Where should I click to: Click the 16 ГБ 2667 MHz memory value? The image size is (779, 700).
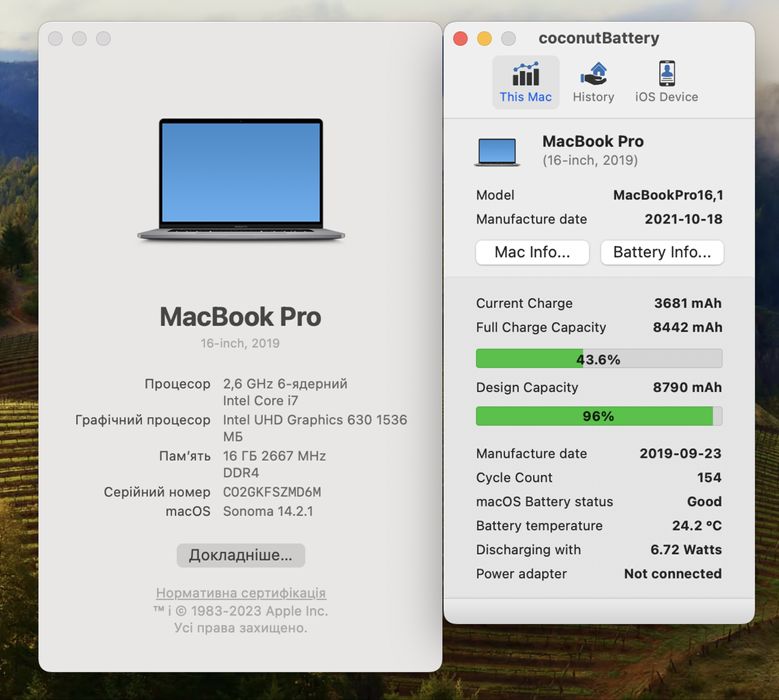tap(274, 456)
